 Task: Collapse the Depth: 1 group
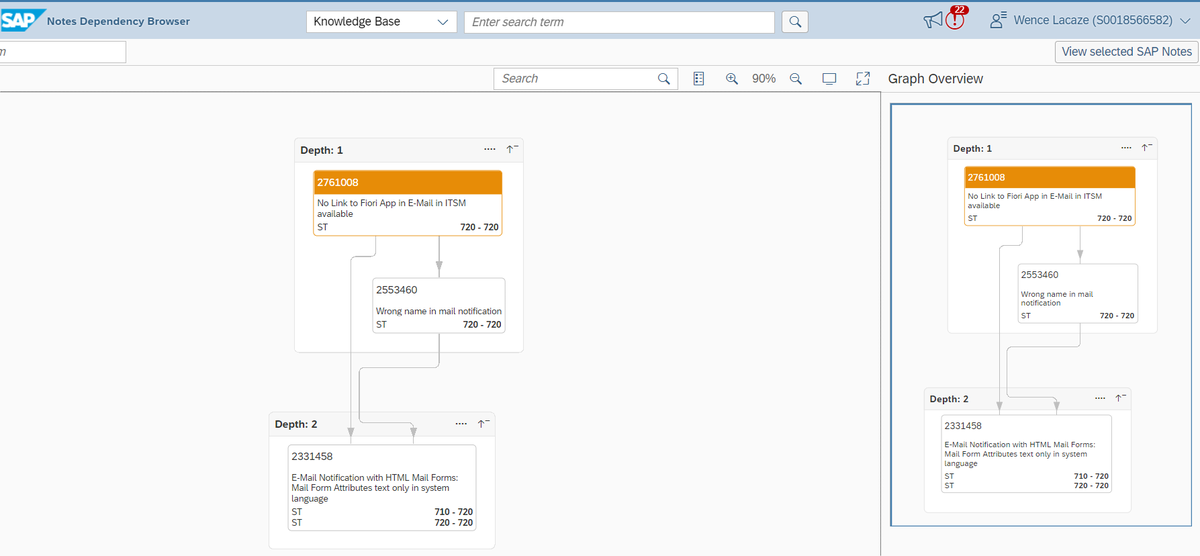tap(512, 150)
